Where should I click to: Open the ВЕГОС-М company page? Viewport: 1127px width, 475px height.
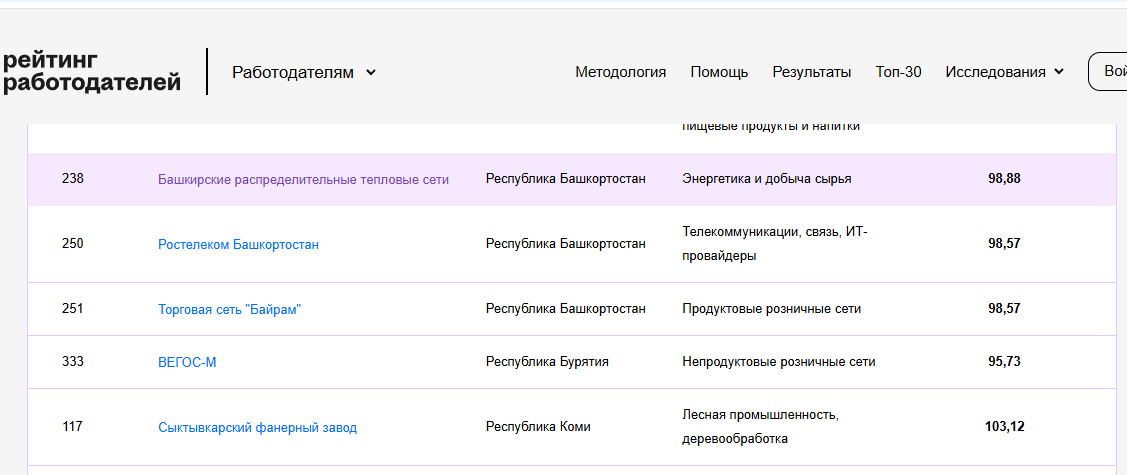point(187,363)
